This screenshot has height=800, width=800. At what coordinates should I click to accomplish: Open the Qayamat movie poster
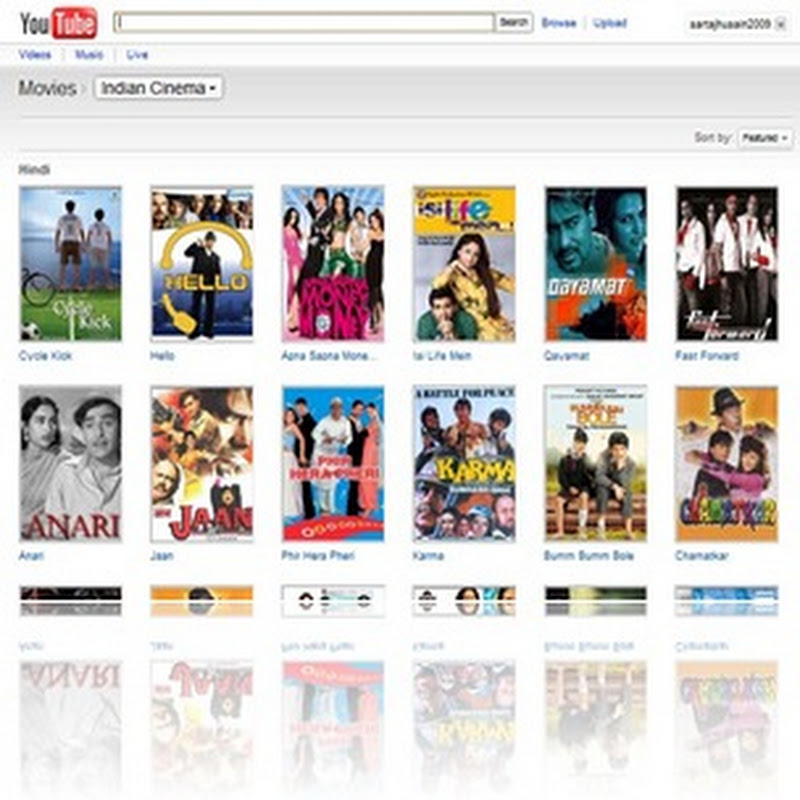click(x=596, y=263)
